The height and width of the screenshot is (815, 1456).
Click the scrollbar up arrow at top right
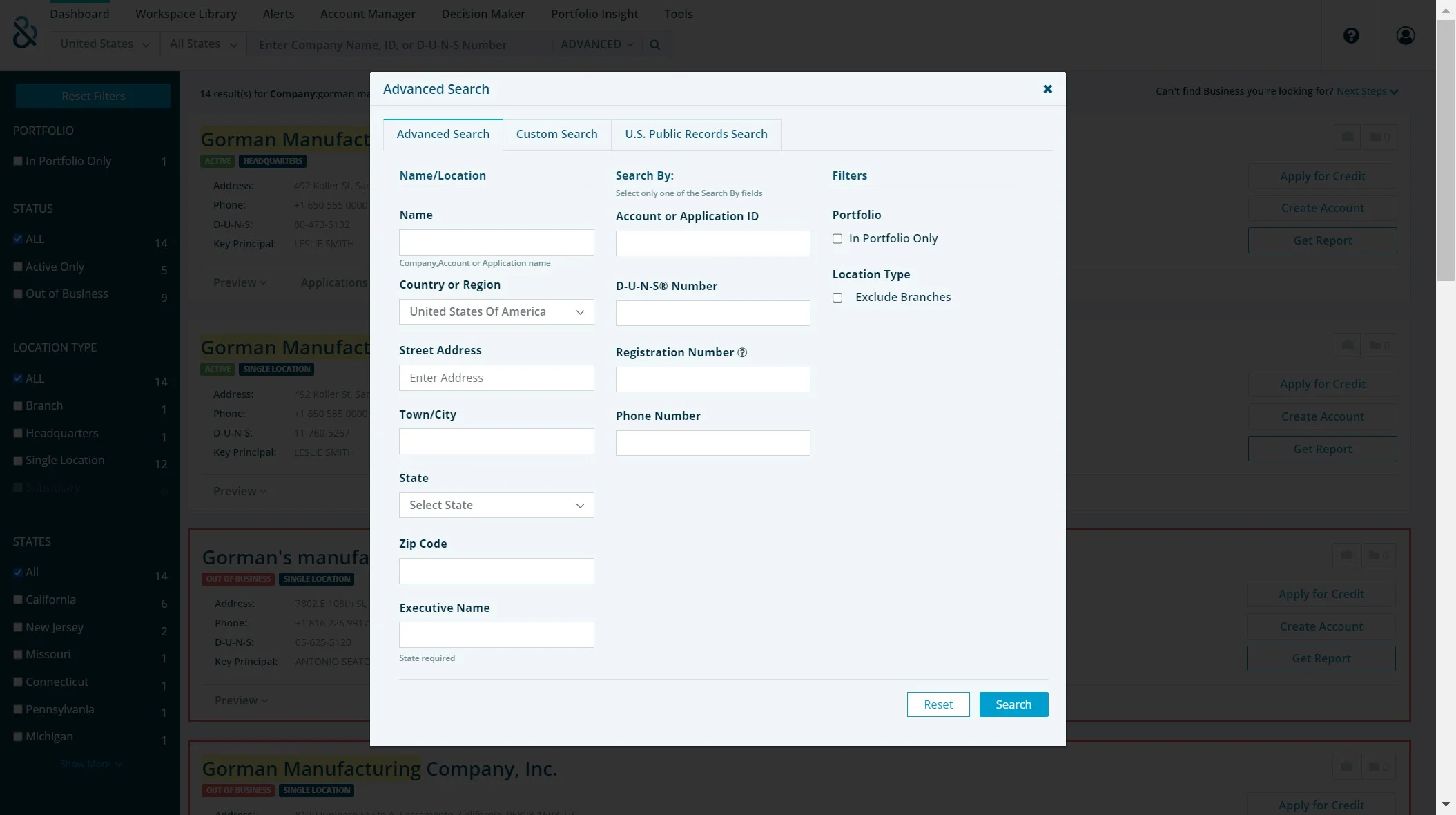(x=1446, y=11)
